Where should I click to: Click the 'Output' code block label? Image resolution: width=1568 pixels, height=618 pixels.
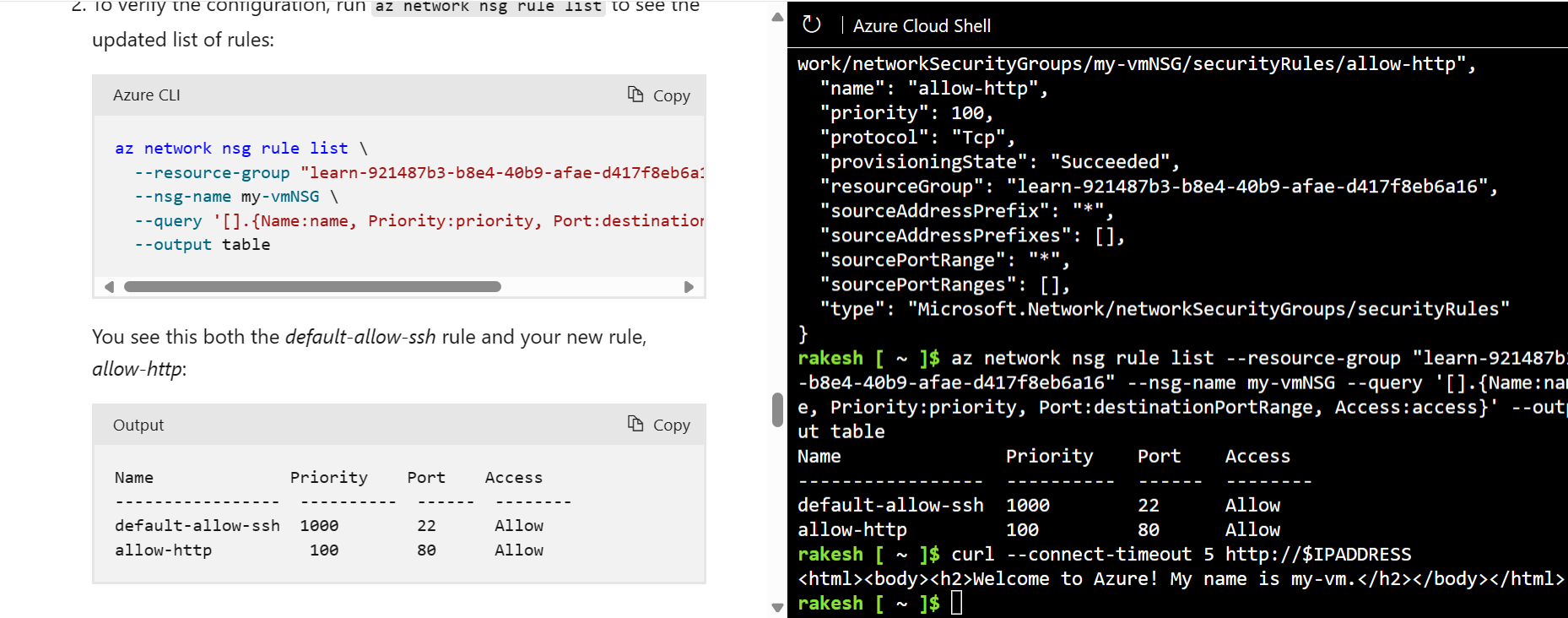(138, 425)
